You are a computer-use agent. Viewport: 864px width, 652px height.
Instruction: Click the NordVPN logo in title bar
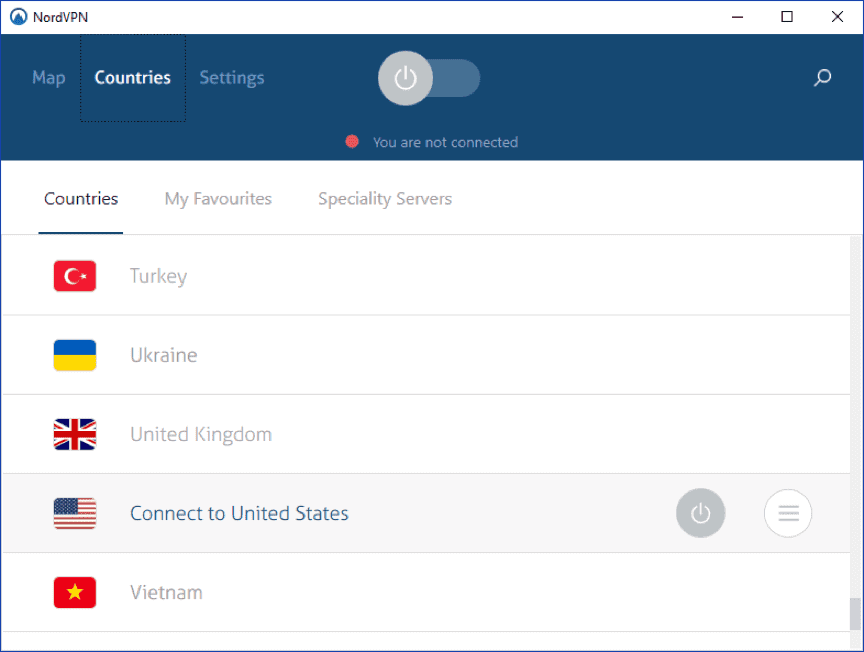18,17
